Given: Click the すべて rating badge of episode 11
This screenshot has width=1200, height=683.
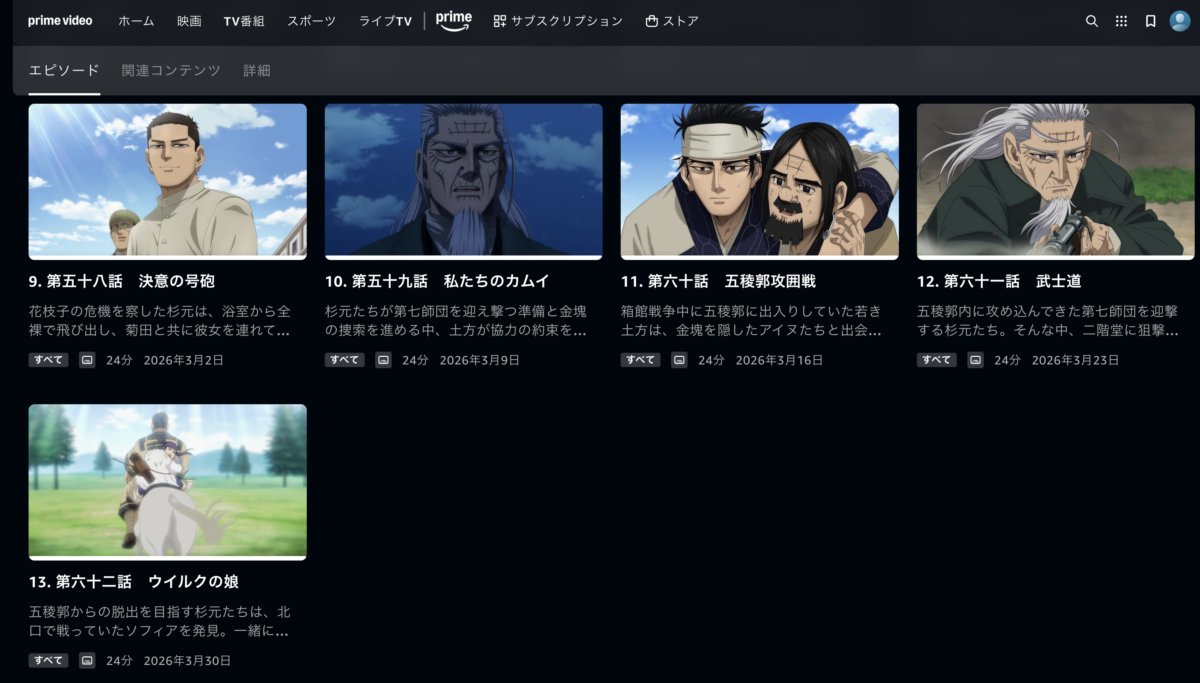Looking at the screenshot, I should pyautogui.click(x=640, y=360).
